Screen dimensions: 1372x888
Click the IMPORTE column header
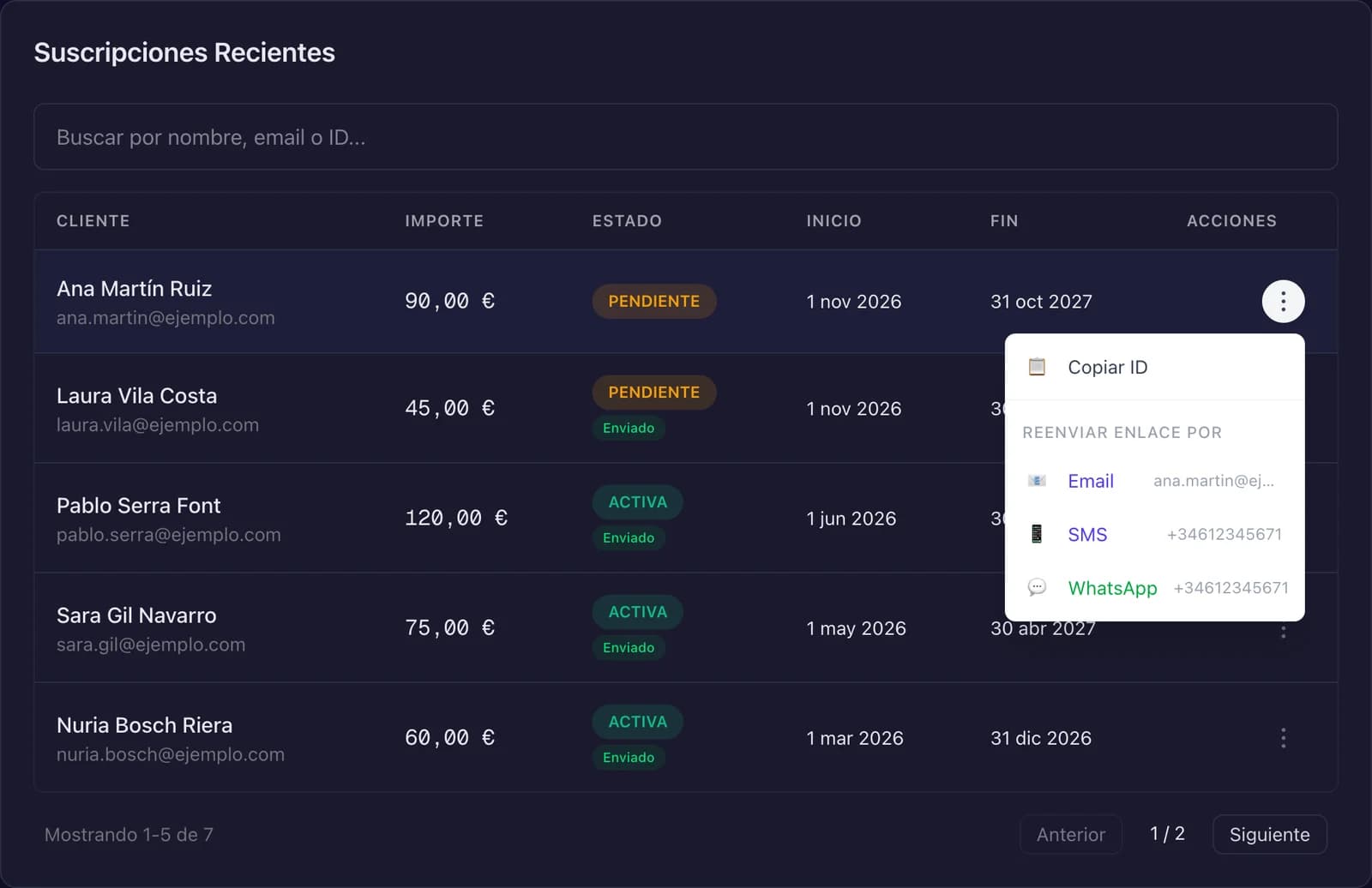click(444, 221)
